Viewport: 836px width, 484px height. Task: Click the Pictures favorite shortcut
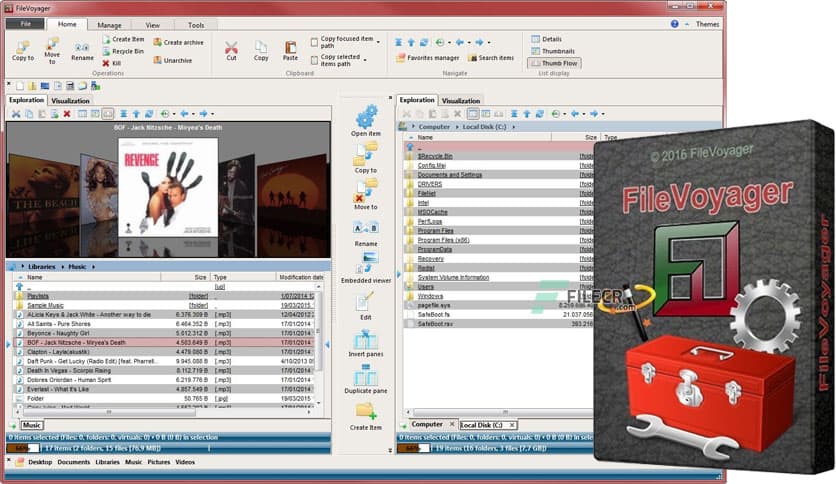[x=159, y=462]
